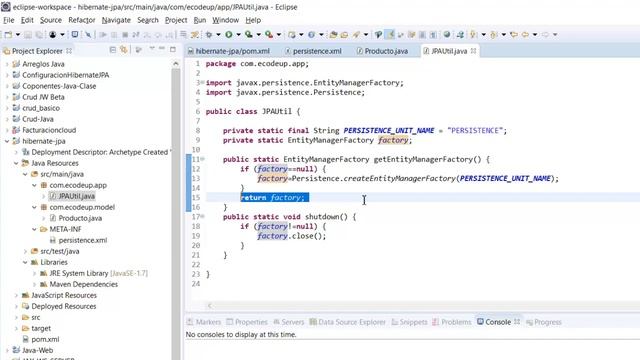This screenshot has height=360, width=640.
Task: Click the Debug bug icon in toolbar
Action: click(x=209, y=35)
